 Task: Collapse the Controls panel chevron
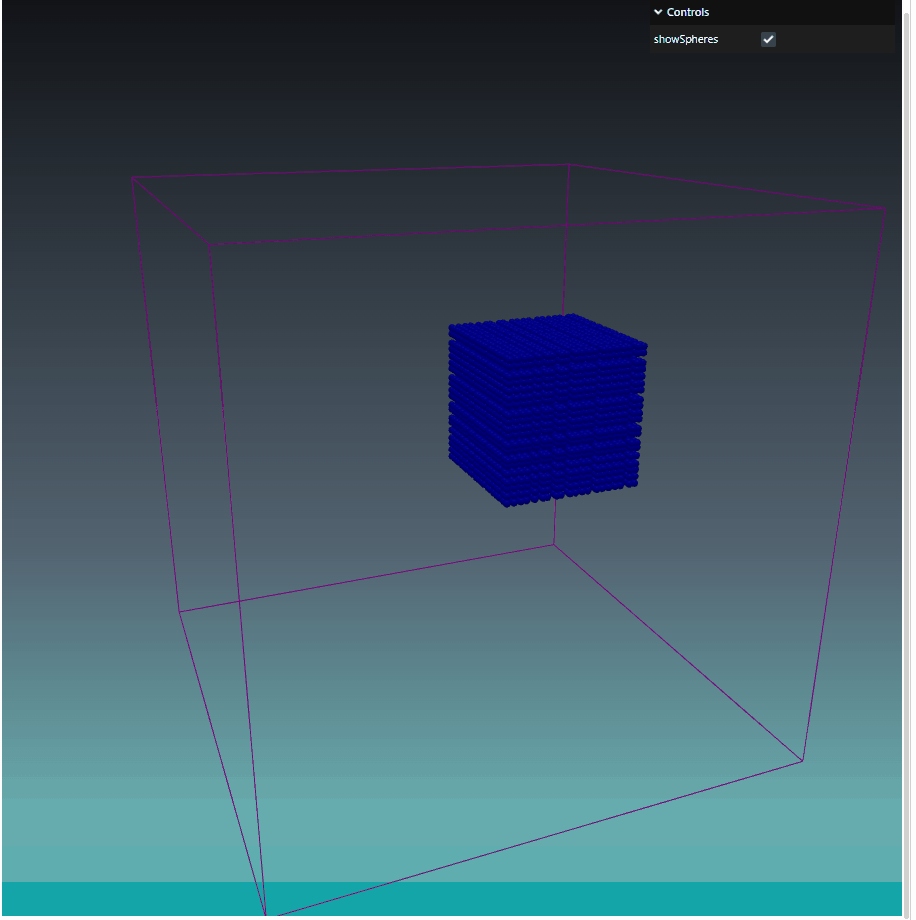(658, 12)
